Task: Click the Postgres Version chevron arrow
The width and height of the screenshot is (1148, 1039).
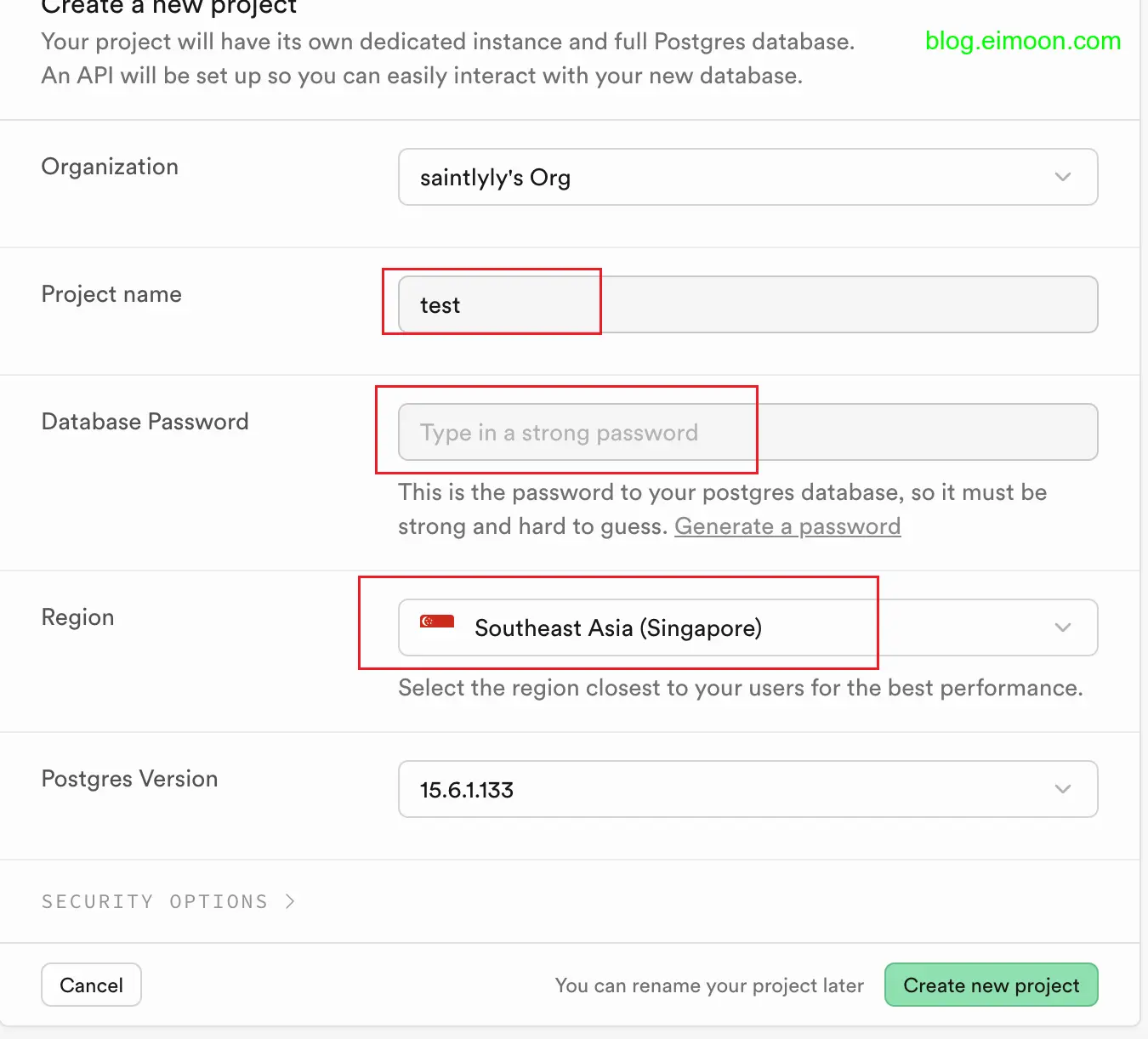Action: (1062, 789)
